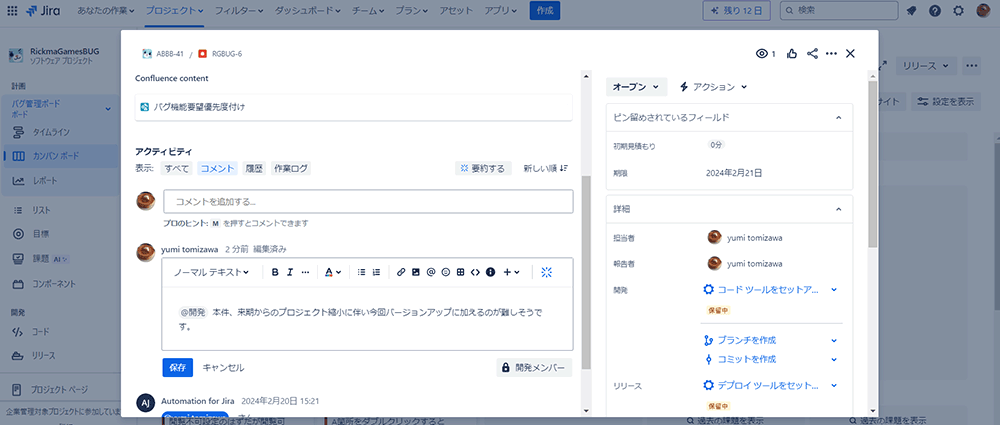
Task: Cancel the comment edit with キャンセル
Action: (x=223, y=368)
